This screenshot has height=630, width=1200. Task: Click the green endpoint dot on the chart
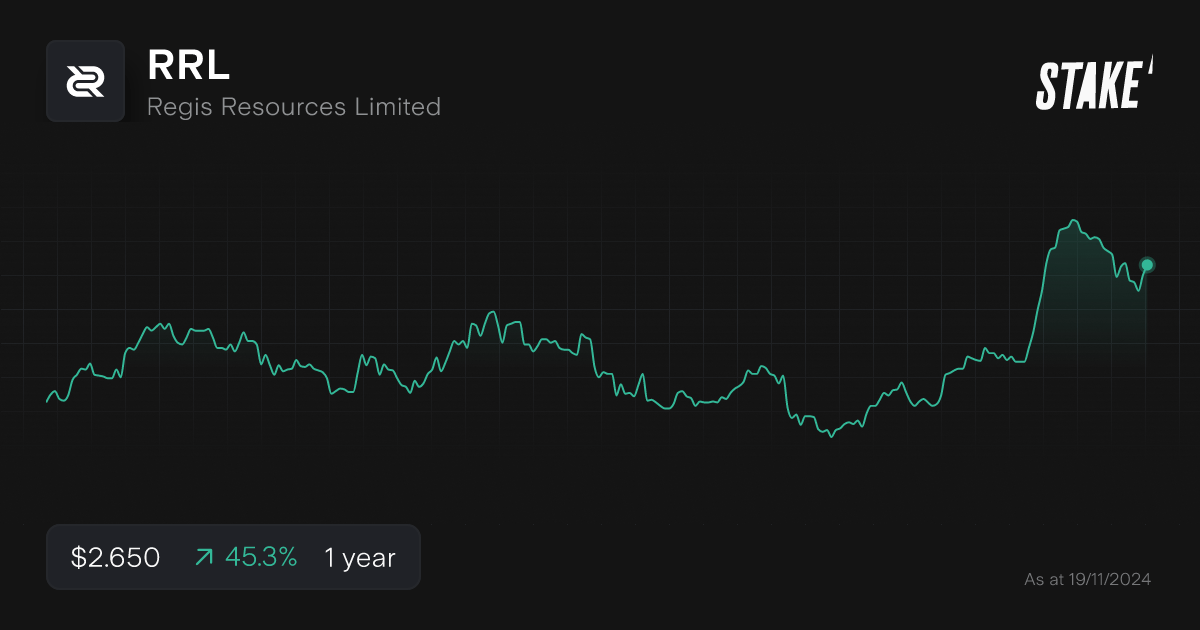click(x=1146, y=265)
